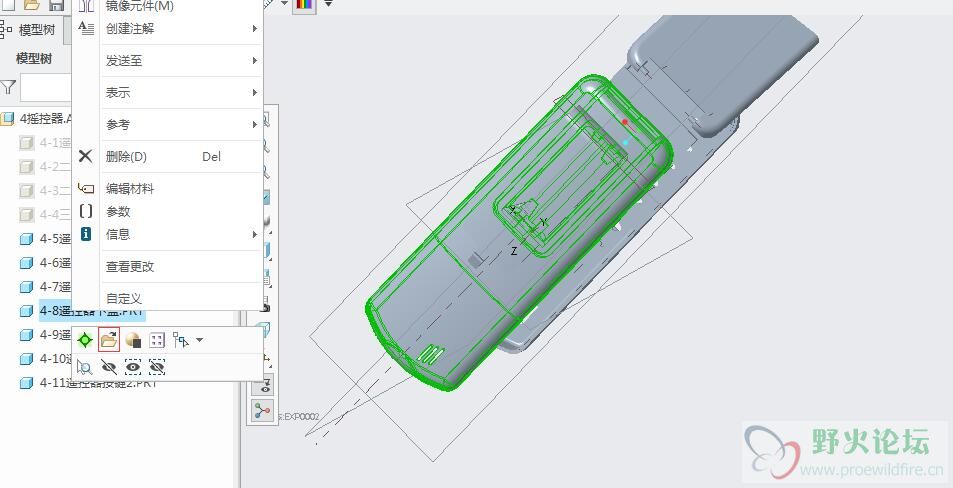Click the green Edit Definition icon
The height and width of the screenshot is (488, 953).
[85, 340]
